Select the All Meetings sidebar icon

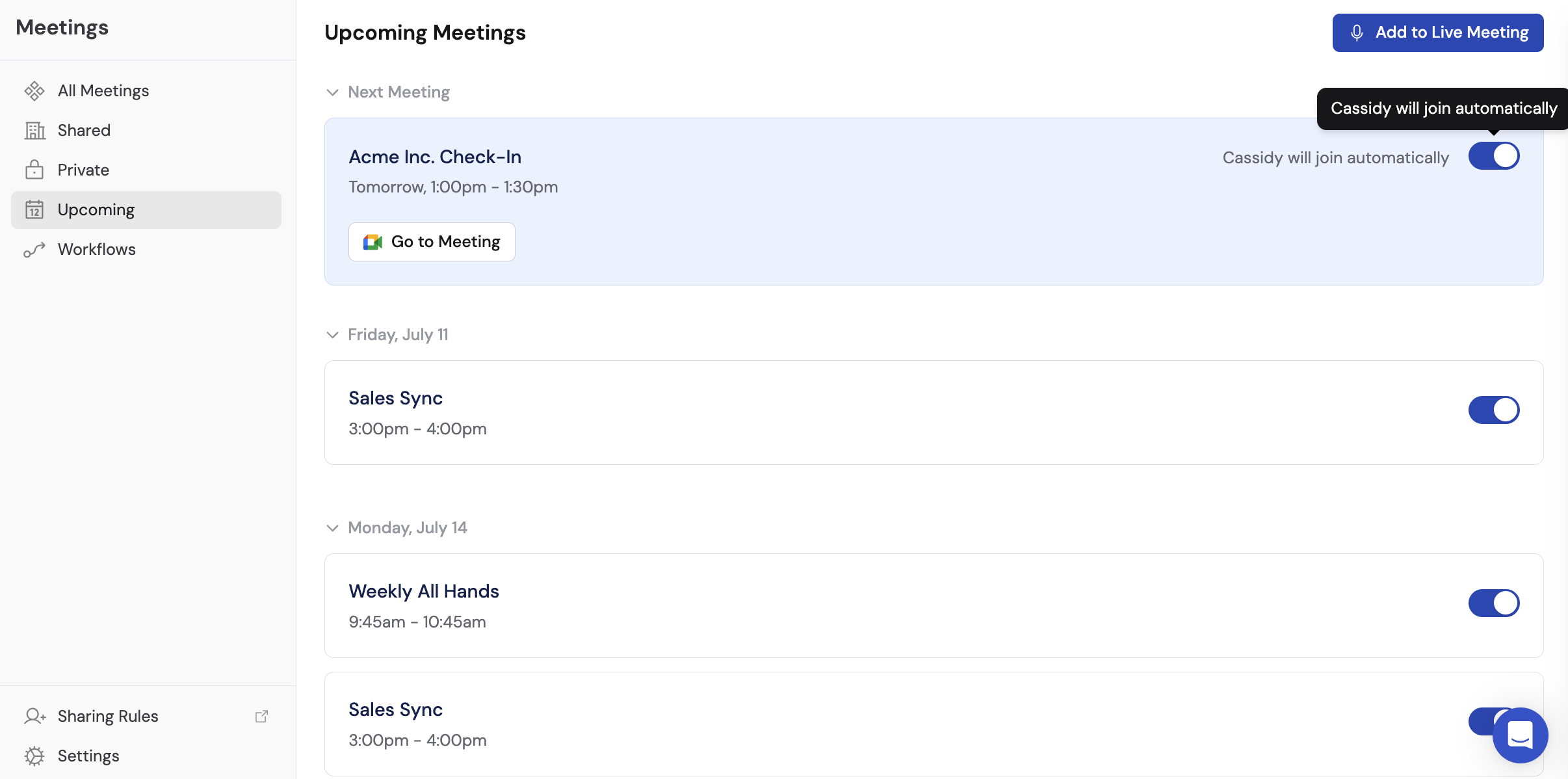tap(36, 90)
